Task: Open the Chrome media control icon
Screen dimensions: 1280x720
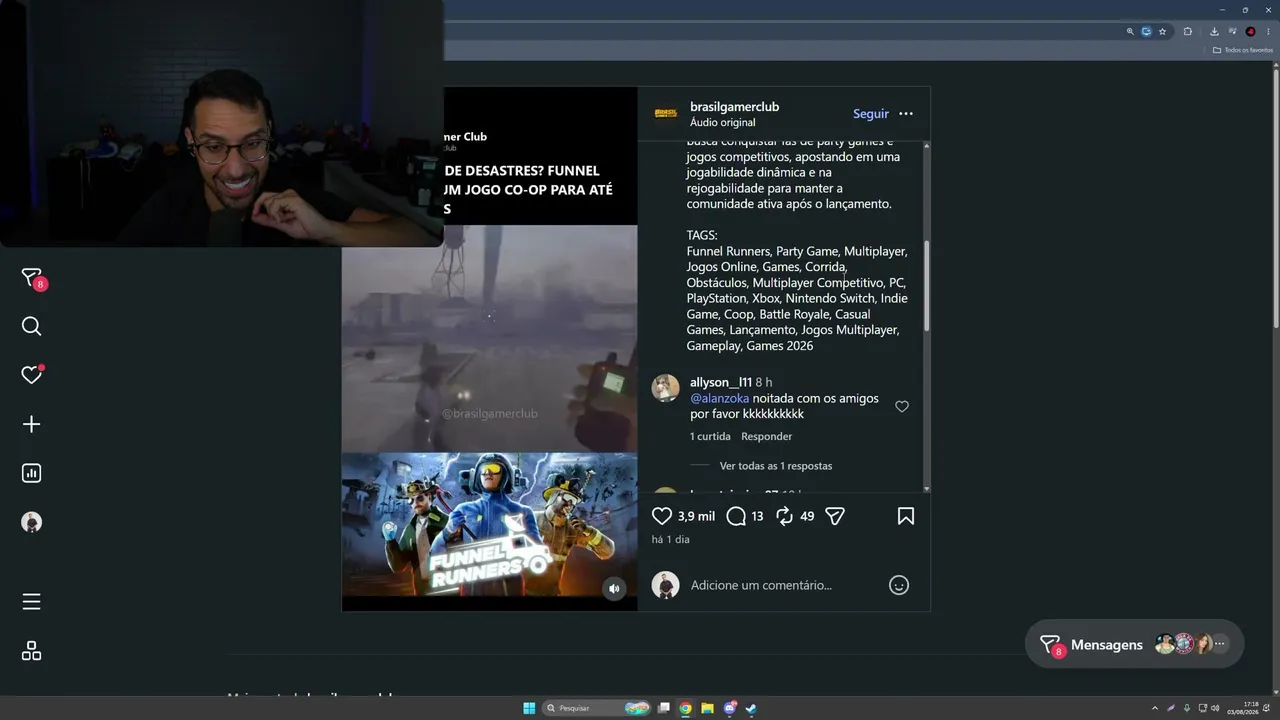Action: [x=1232, y=31]
